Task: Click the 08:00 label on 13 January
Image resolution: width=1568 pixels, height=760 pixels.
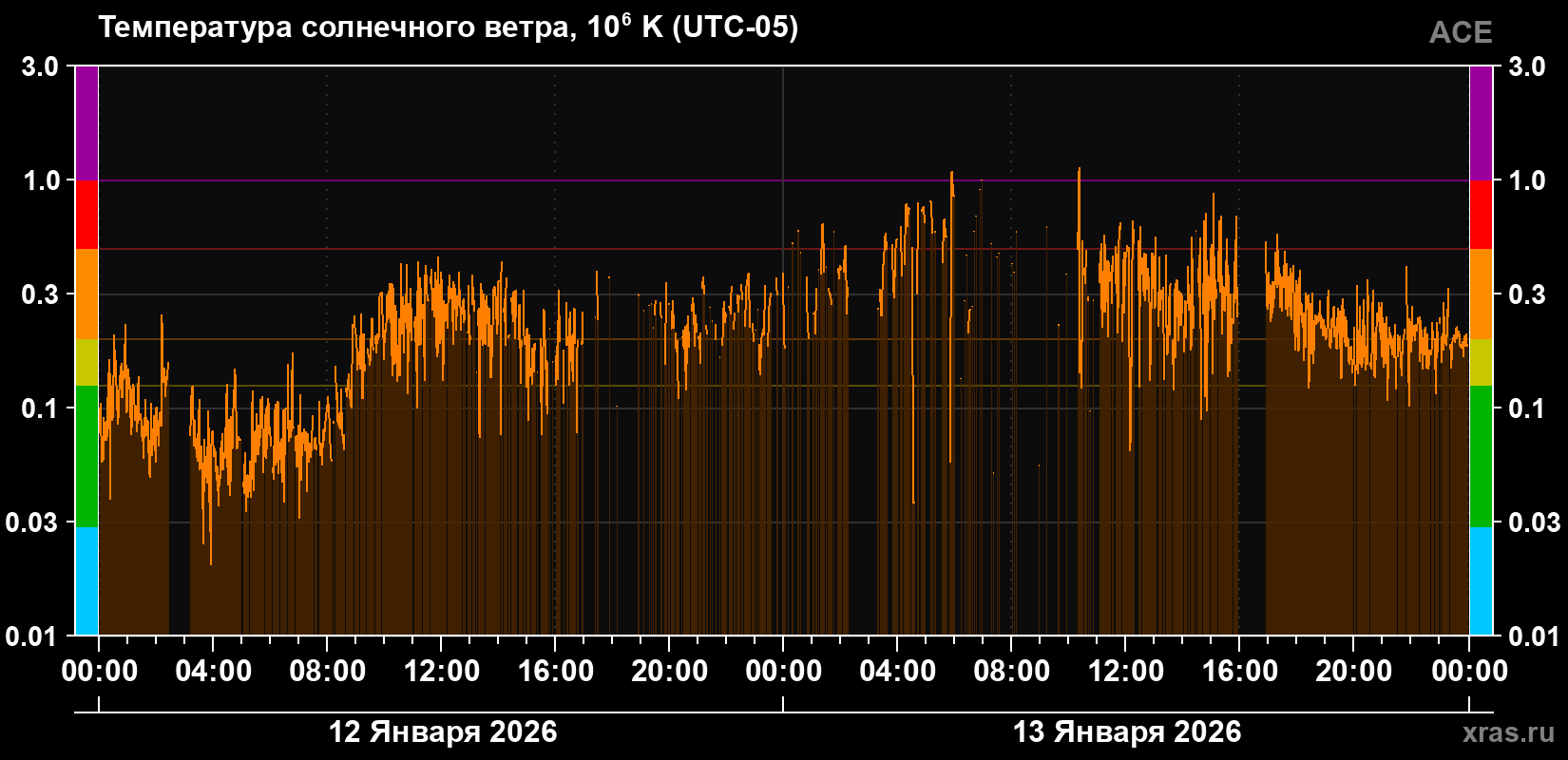Action: point(1011,672)
